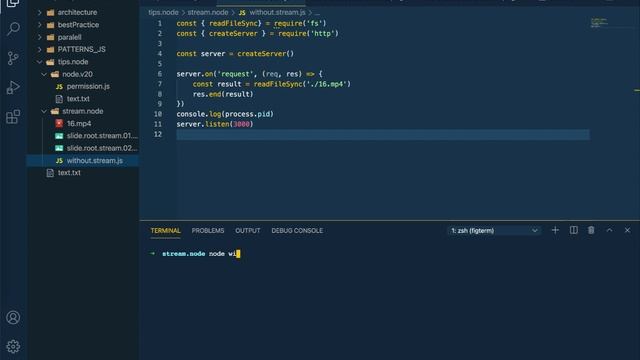Screen dimensions: 640x360
Task: Open text.txt inside node.v20 folder
Action: click(78, 99)
